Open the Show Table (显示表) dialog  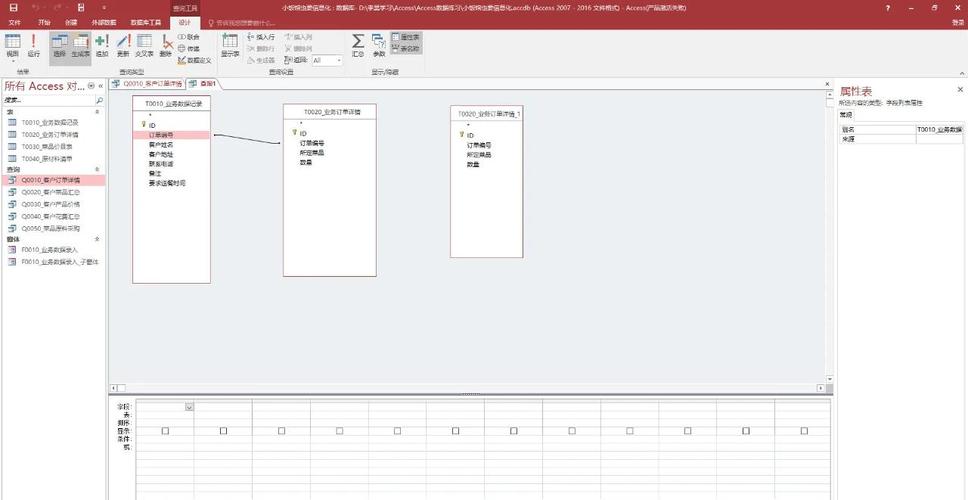[x=230, y=47]
